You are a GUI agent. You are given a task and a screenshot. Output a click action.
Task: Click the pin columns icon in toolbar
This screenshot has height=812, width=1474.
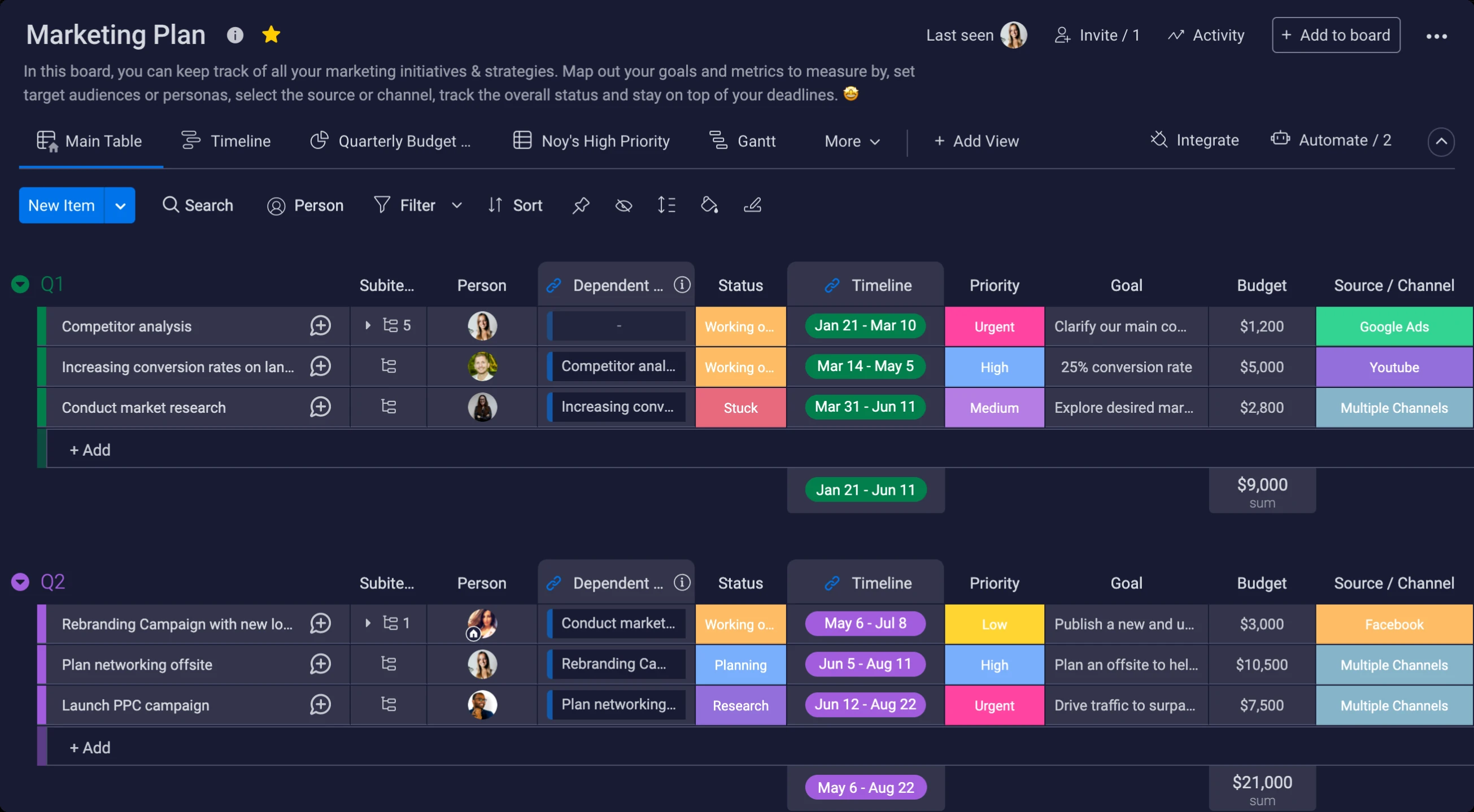point(581,205)
